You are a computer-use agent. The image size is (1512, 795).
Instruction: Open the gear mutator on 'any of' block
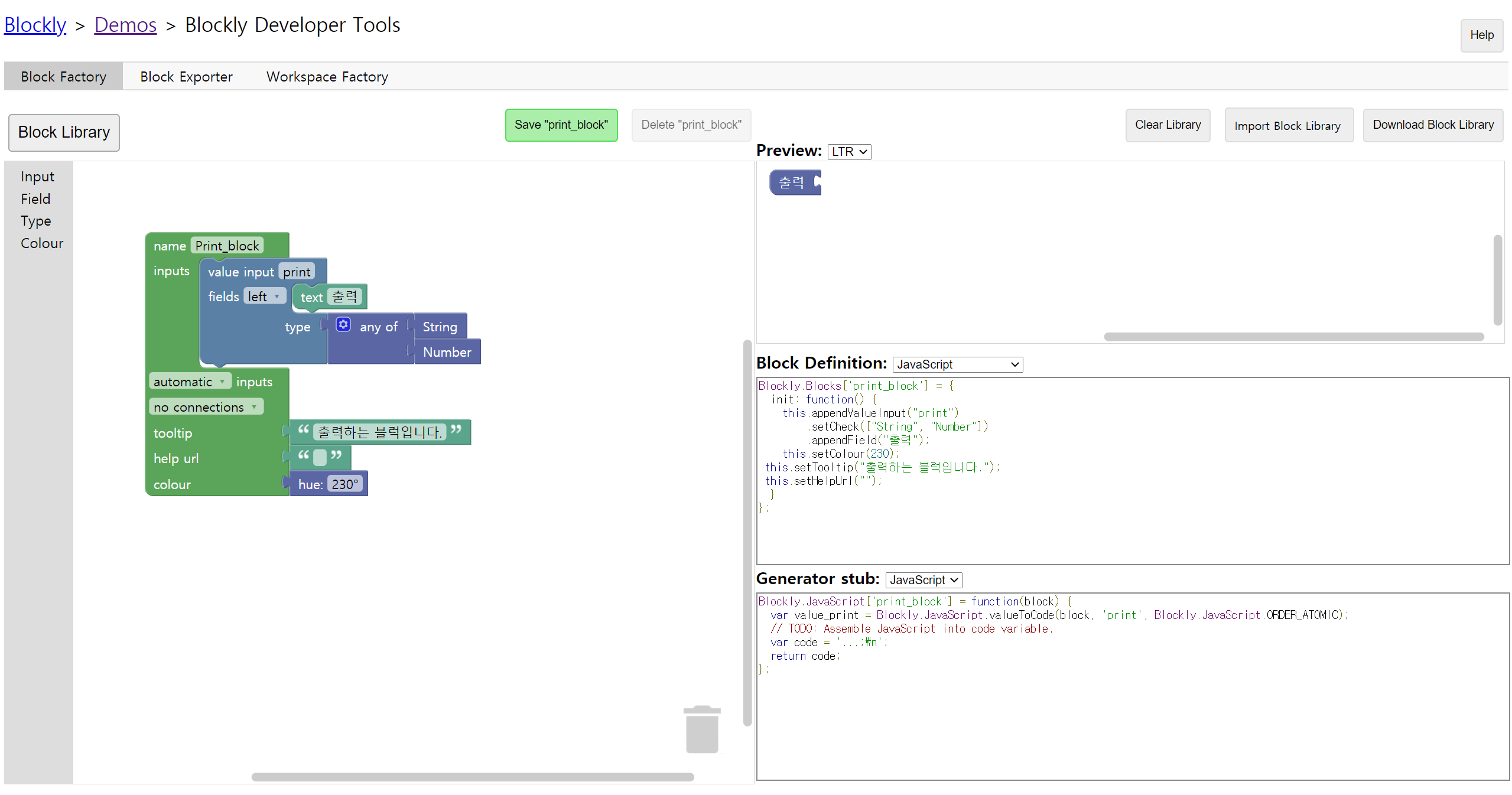click(343, 325)
